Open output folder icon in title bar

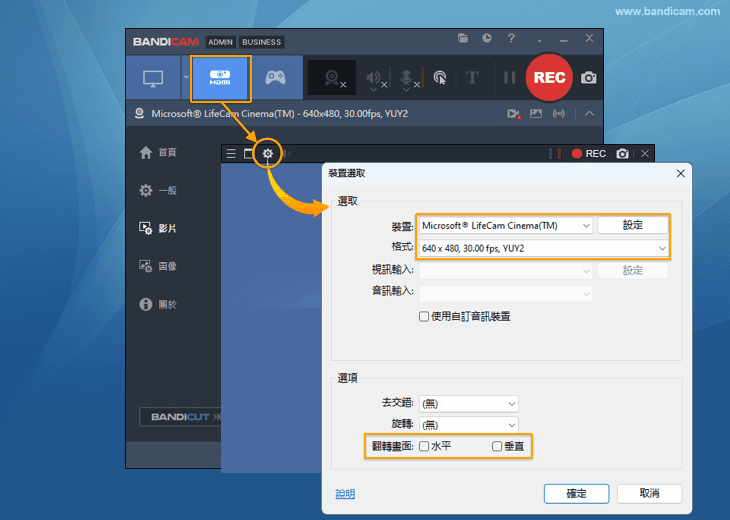[463, 38]
